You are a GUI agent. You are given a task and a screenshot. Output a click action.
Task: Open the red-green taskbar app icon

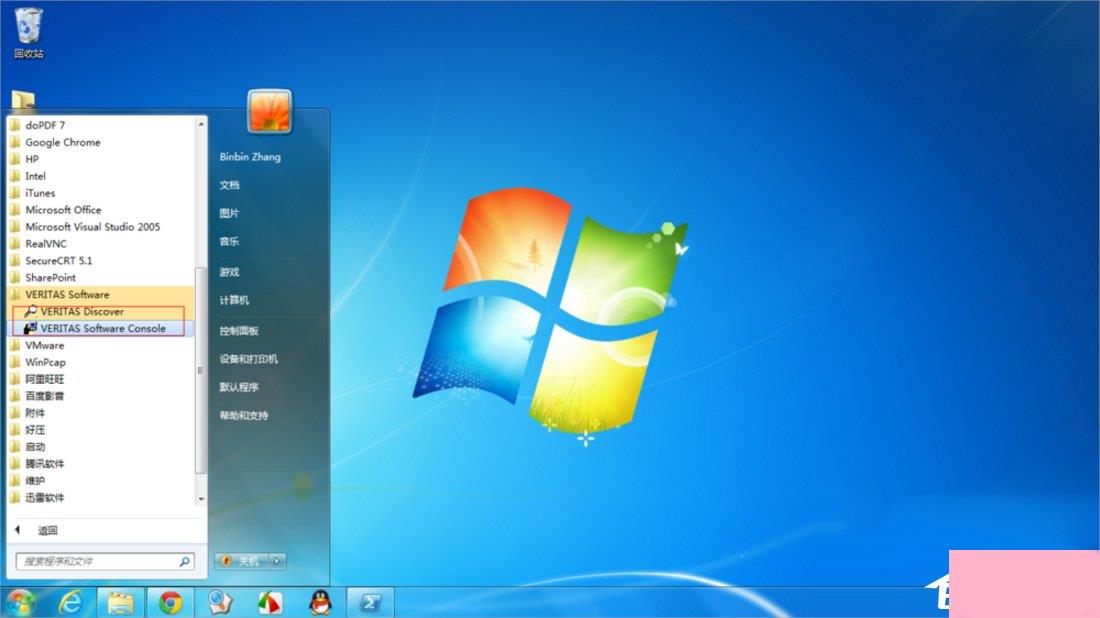[x=270, y=602]
